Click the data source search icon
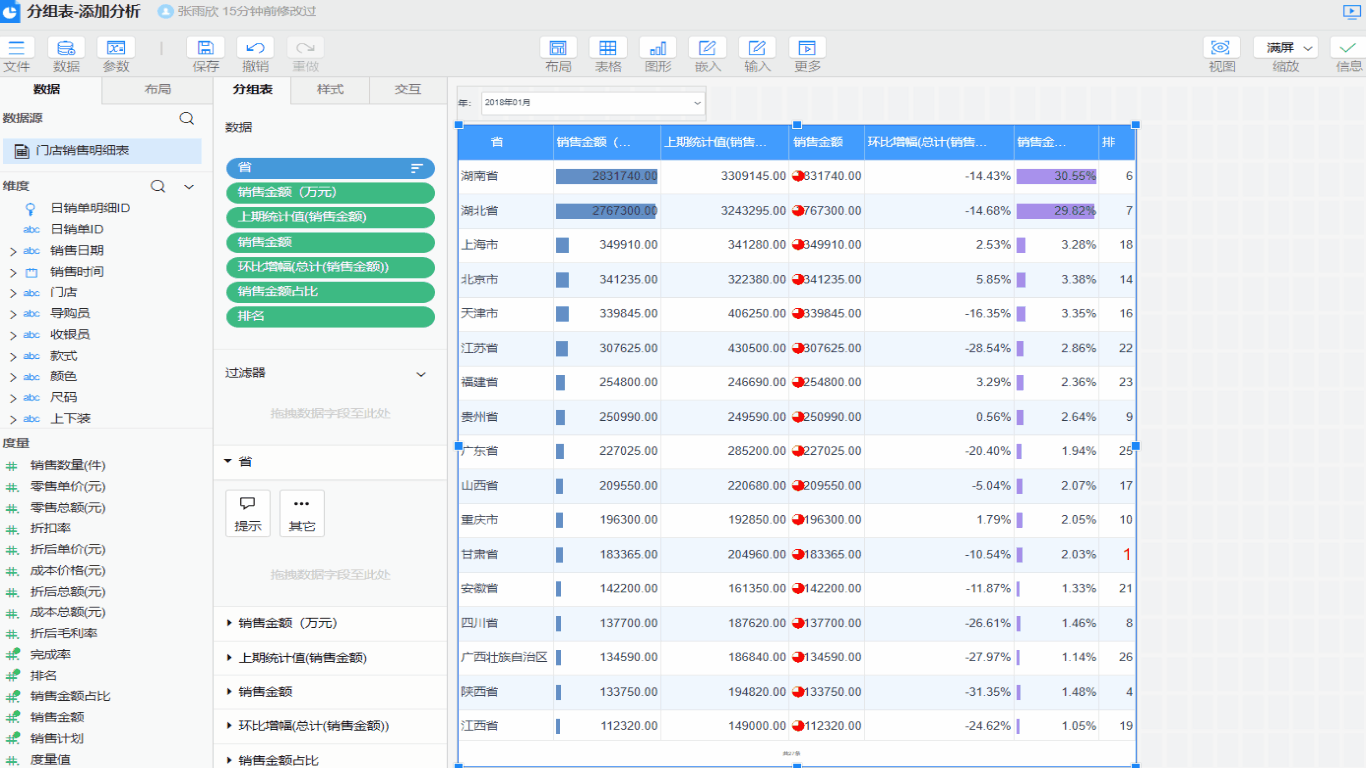 click(187, 118)
